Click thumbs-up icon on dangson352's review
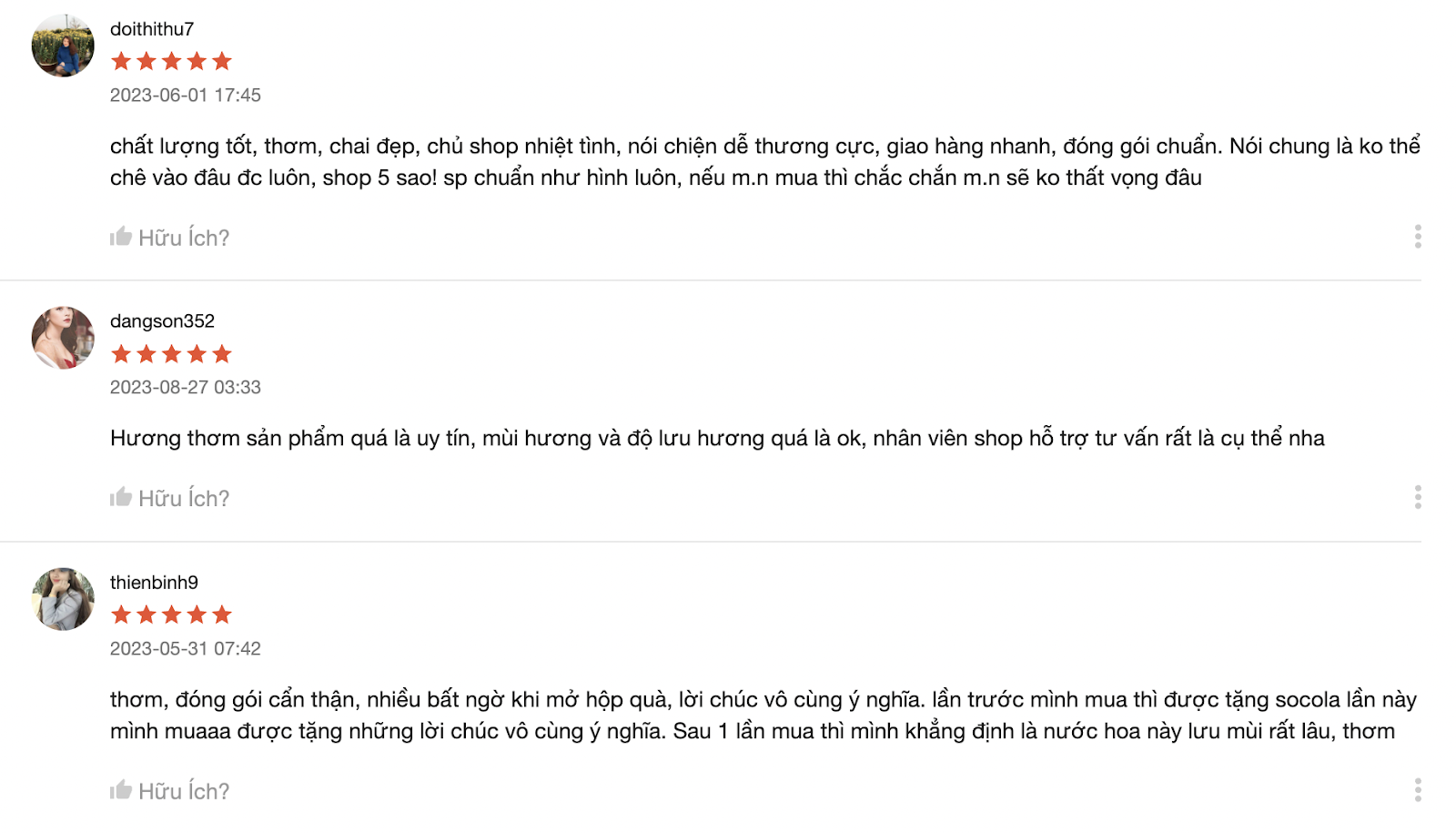 [x=121, y=497]
